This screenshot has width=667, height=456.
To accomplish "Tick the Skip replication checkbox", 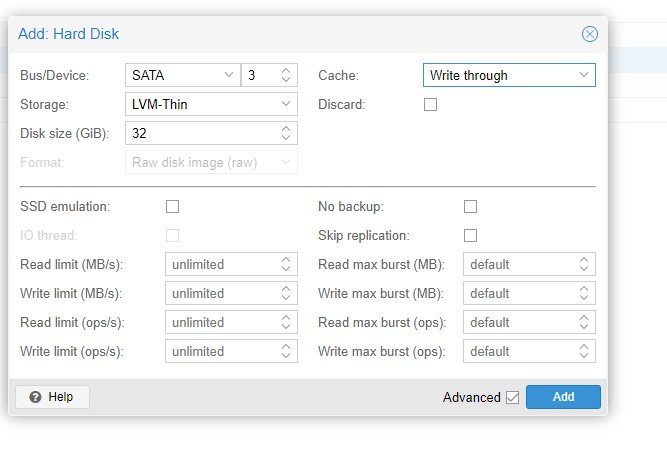I will click(470, 235).
